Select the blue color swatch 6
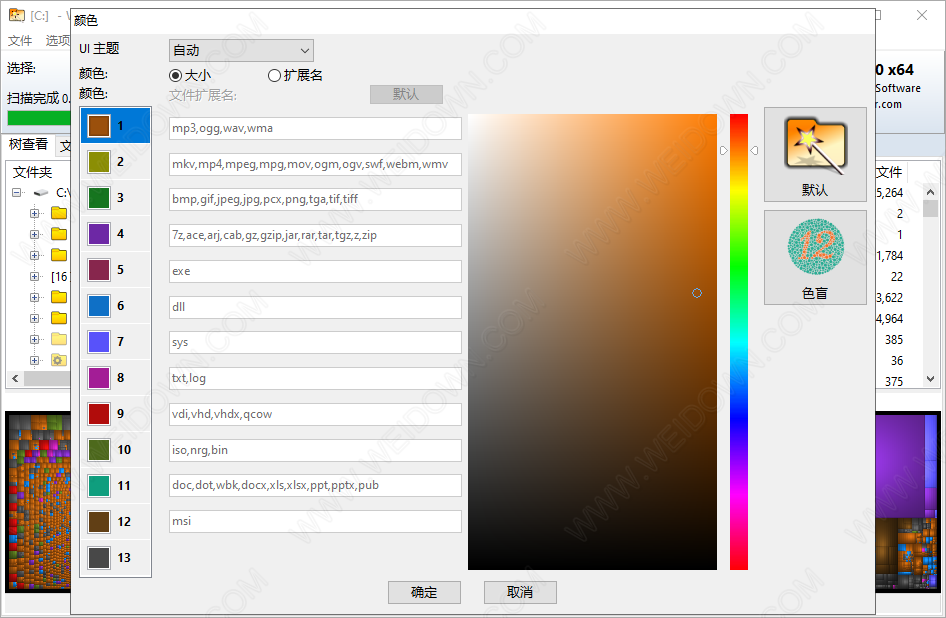 [x=99, y=306]
